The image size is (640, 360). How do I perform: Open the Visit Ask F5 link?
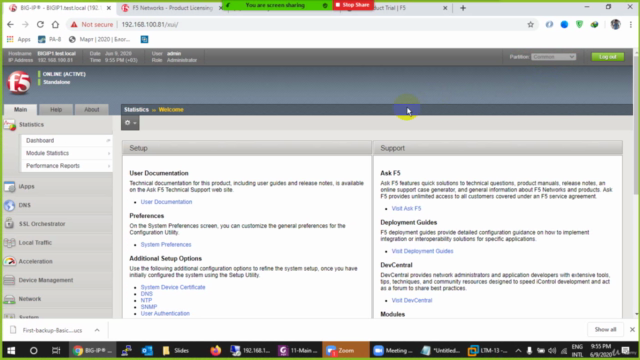click(406, 209)
